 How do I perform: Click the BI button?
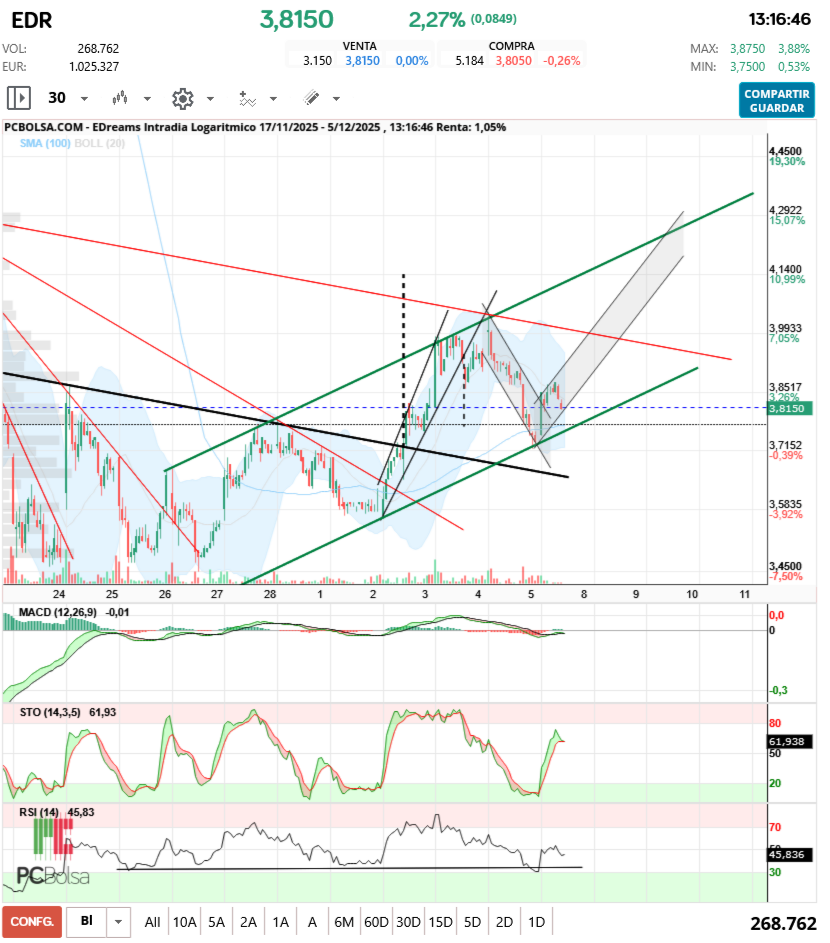point(87,921)
